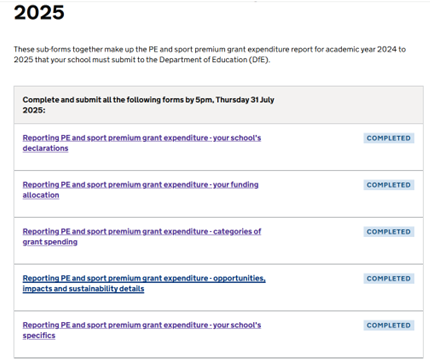
Task: Open the school's specifics form link
Action: pyautogui.click(x=142, y=330)
